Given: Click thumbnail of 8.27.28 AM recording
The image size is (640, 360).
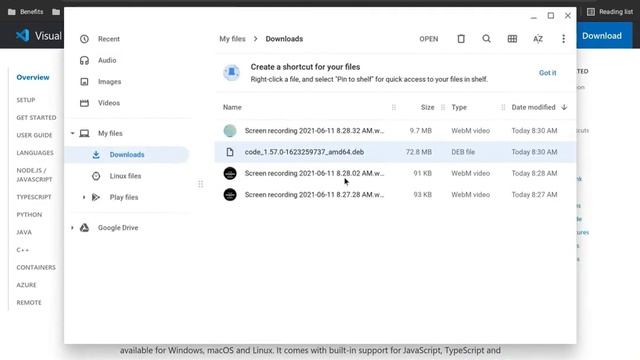Looking at the screenshot, I should [x=230, y=195].
